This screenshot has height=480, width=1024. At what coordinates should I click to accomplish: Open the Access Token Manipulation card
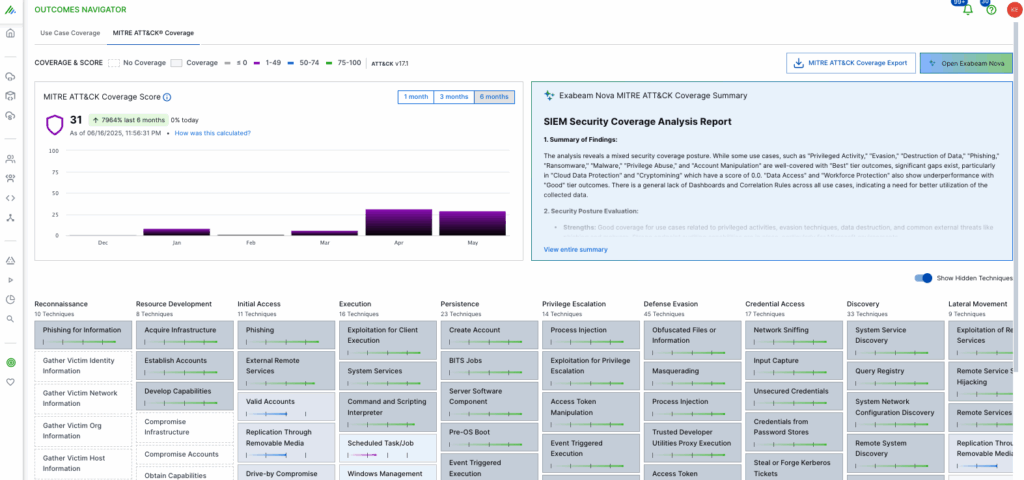[590, 411]
